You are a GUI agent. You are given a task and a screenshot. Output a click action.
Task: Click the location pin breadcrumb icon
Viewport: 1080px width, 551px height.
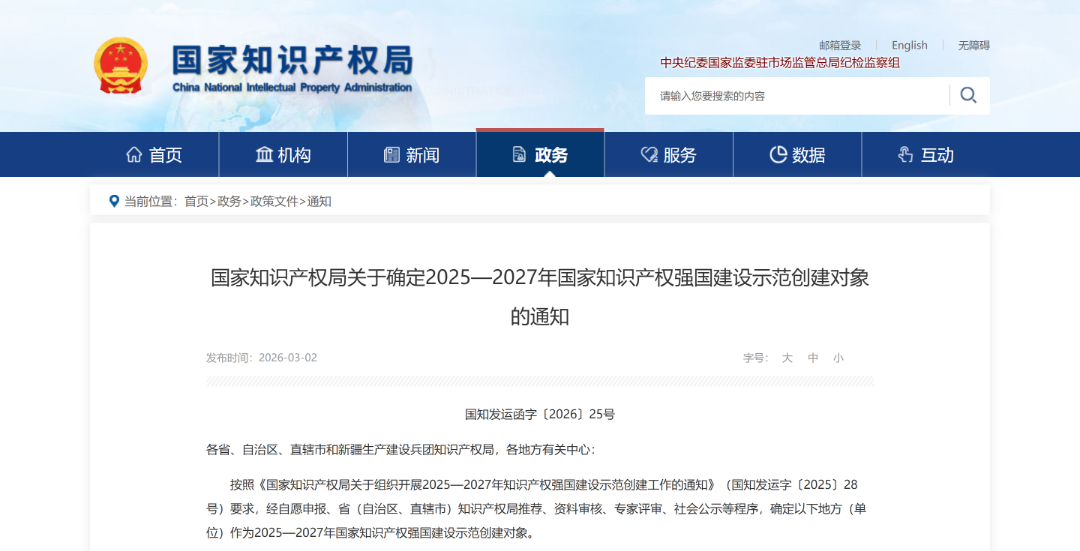114,201
